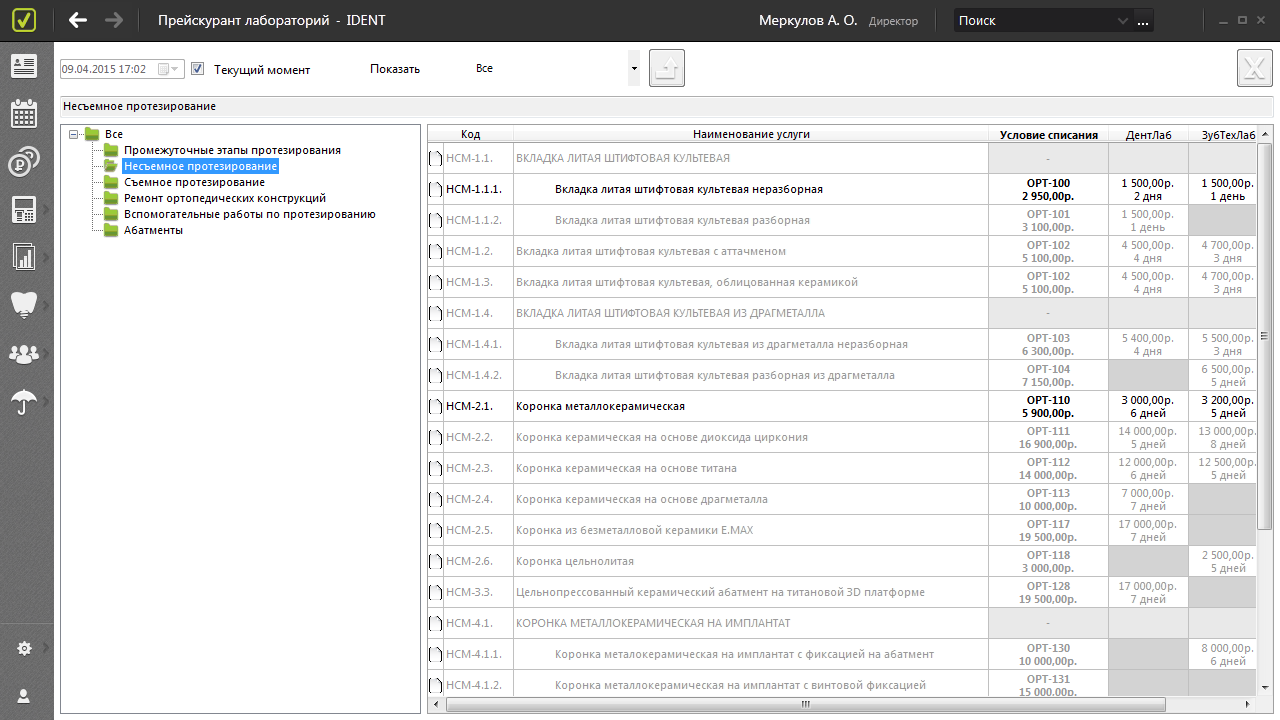This screenshot has height=720, width=1280.
Task: Click document icon for row НСМ-4.1.1.
Action: pos(435,654)
